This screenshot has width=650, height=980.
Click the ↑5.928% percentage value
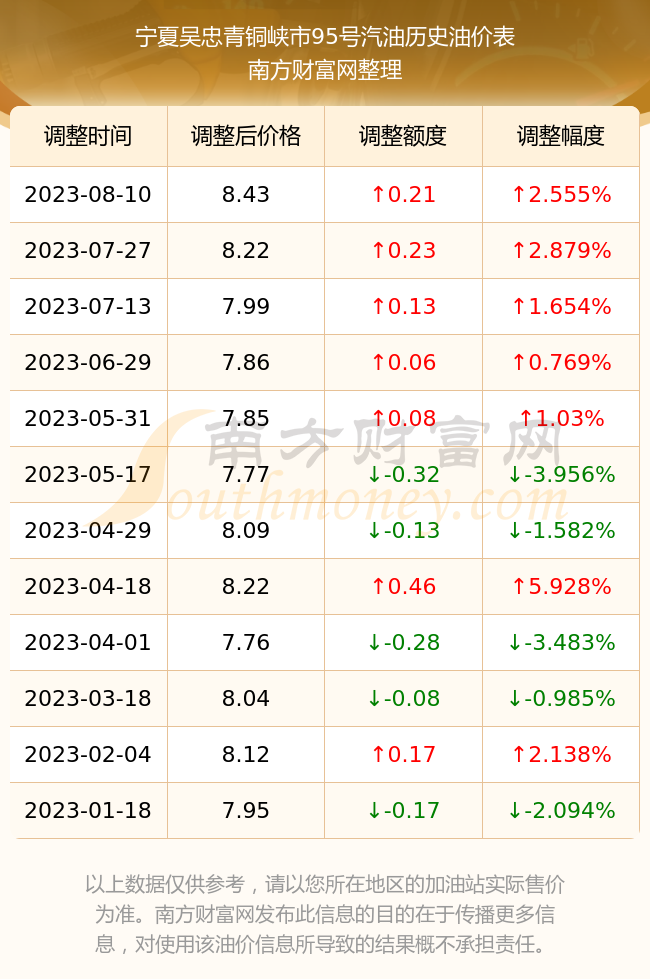click(x=561, y=586)
